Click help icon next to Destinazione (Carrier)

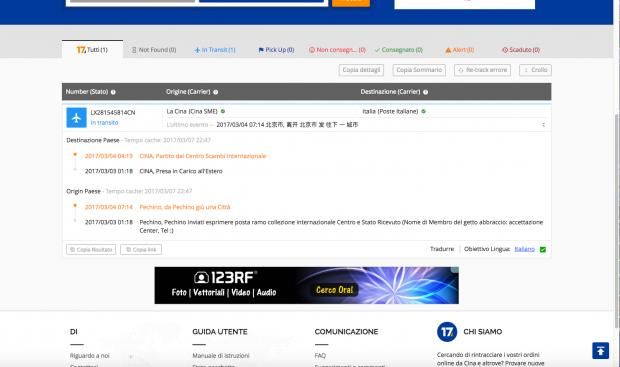pyautogui.click(x=425, y=92)
